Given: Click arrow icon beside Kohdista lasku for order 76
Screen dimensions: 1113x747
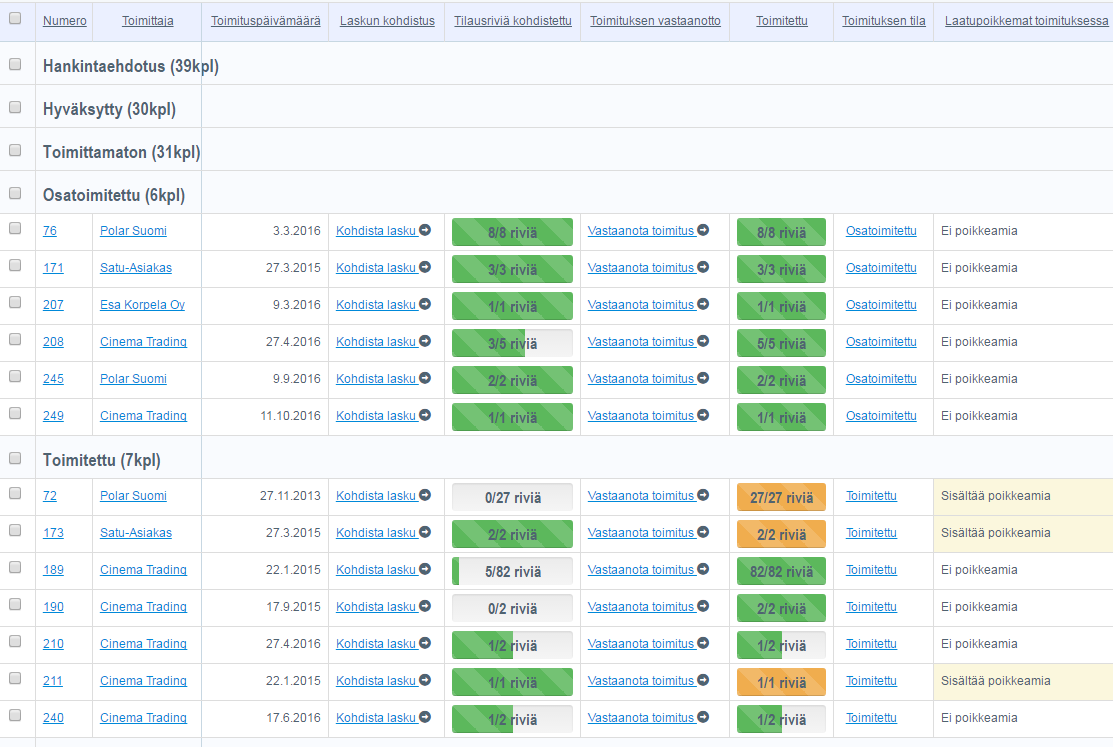Looking at the screenshot, I should [425, 231].
